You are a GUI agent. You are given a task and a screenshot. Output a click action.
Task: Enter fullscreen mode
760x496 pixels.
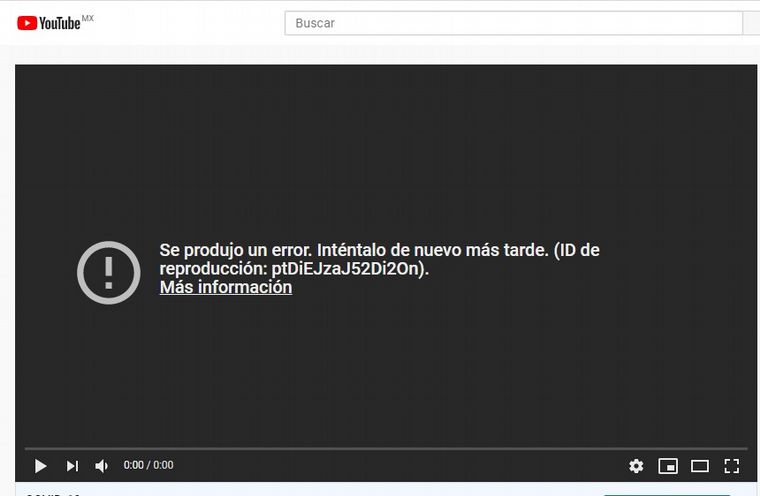click(x=731, y=466)
